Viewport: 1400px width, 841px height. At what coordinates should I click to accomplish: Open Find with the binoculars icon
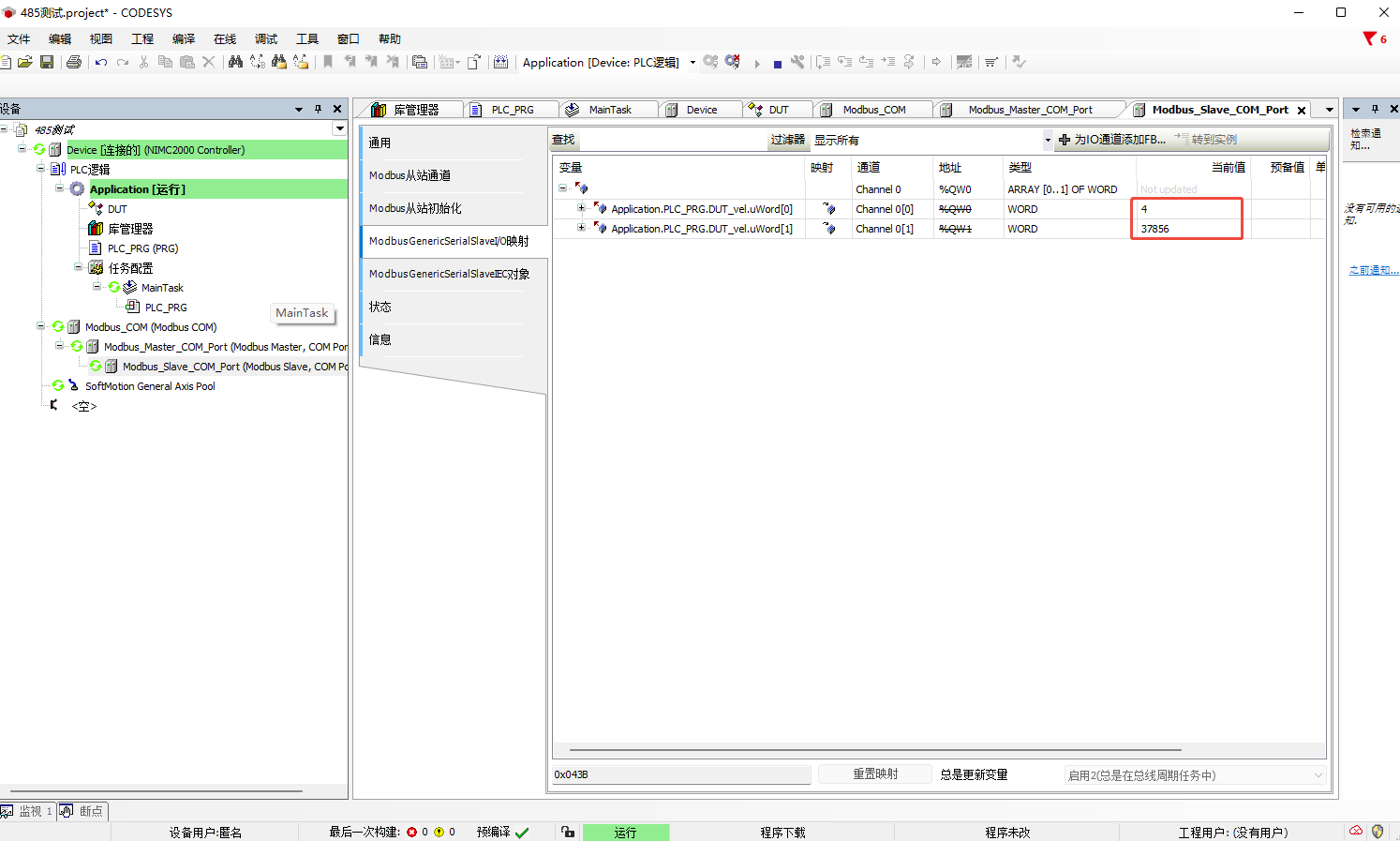(235, 62)
